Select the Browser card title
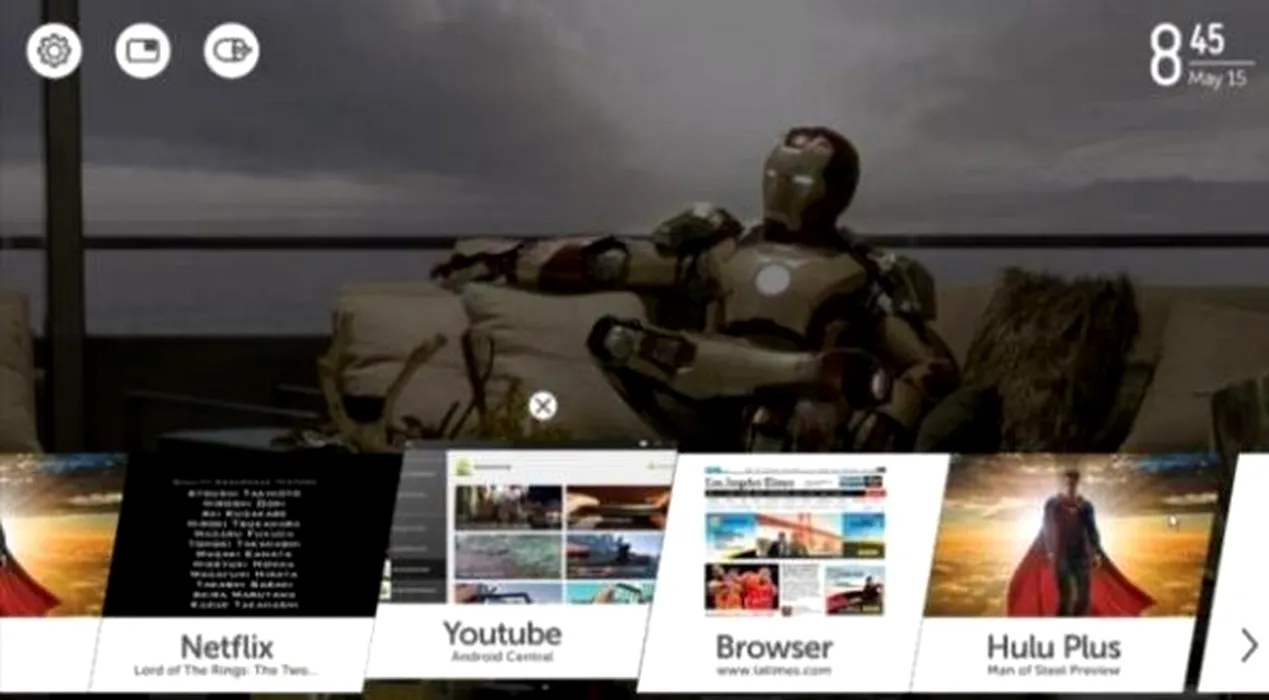 coord(773,647)
